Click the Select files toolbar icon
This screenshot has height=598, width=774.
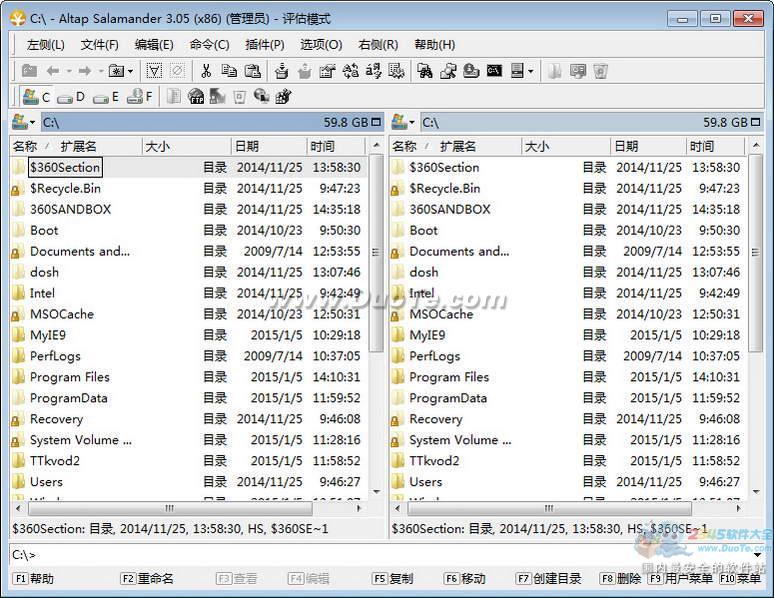pos(154,71)
